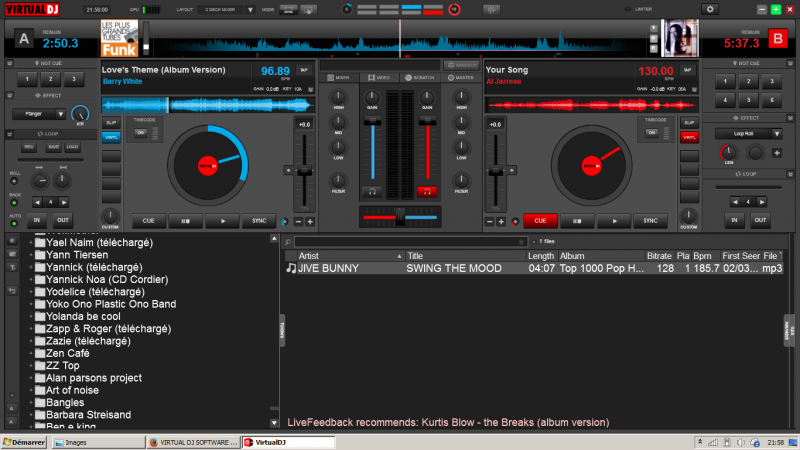Click the crossfader slider handle
Screen dimensions: 800x450
[400, 217]
